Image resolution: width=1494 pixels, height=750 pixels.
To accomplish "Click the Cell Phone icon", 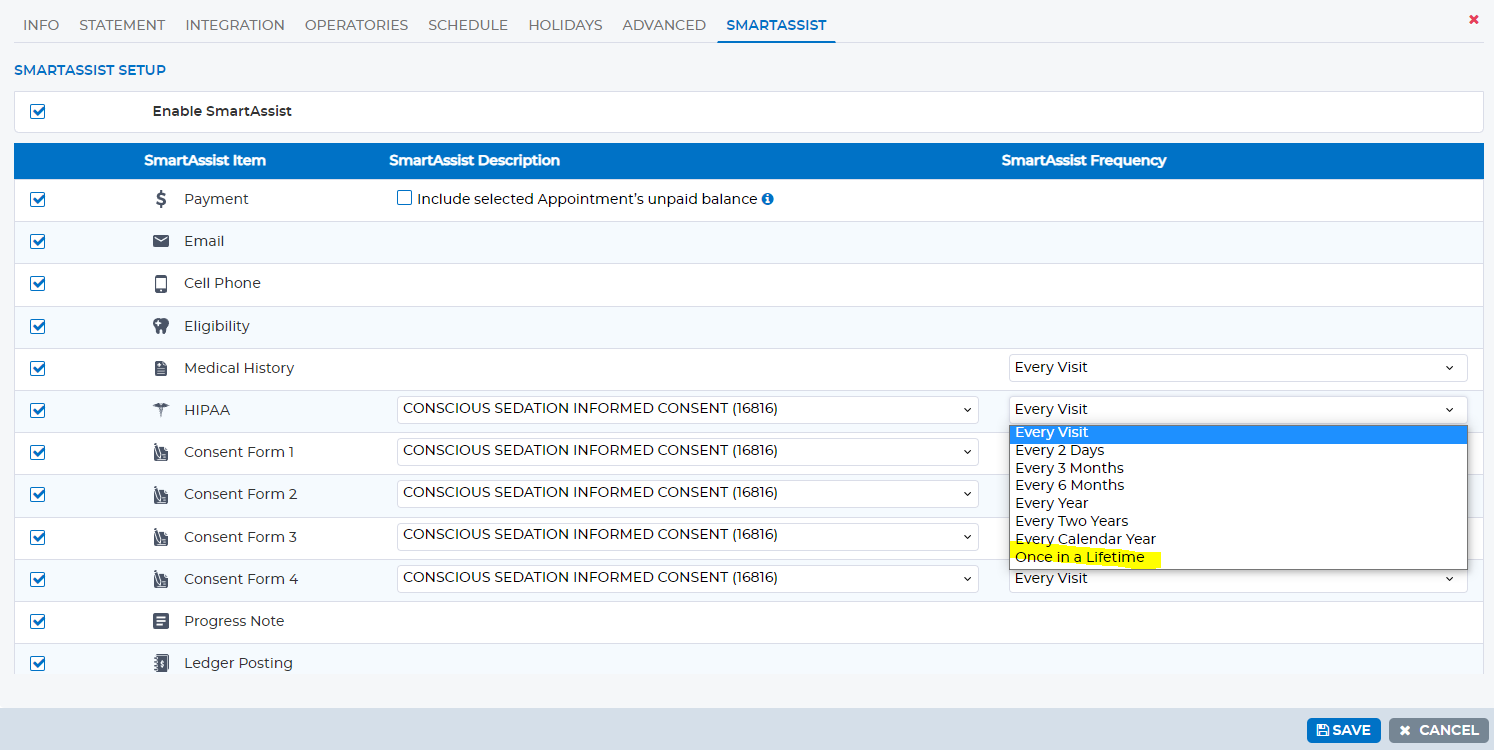I will [x=161, y=283].
